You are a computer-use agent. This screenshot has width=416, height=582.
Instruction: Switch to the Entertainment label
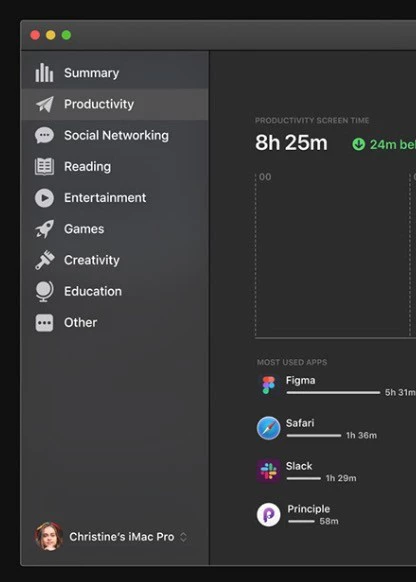pyautogui.click(x=105, y=197)
